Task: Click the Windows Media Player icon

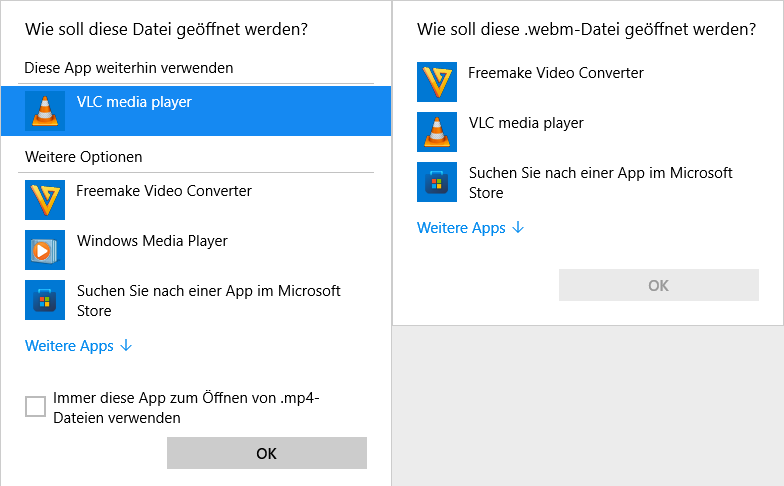Action: pos(45,250)
